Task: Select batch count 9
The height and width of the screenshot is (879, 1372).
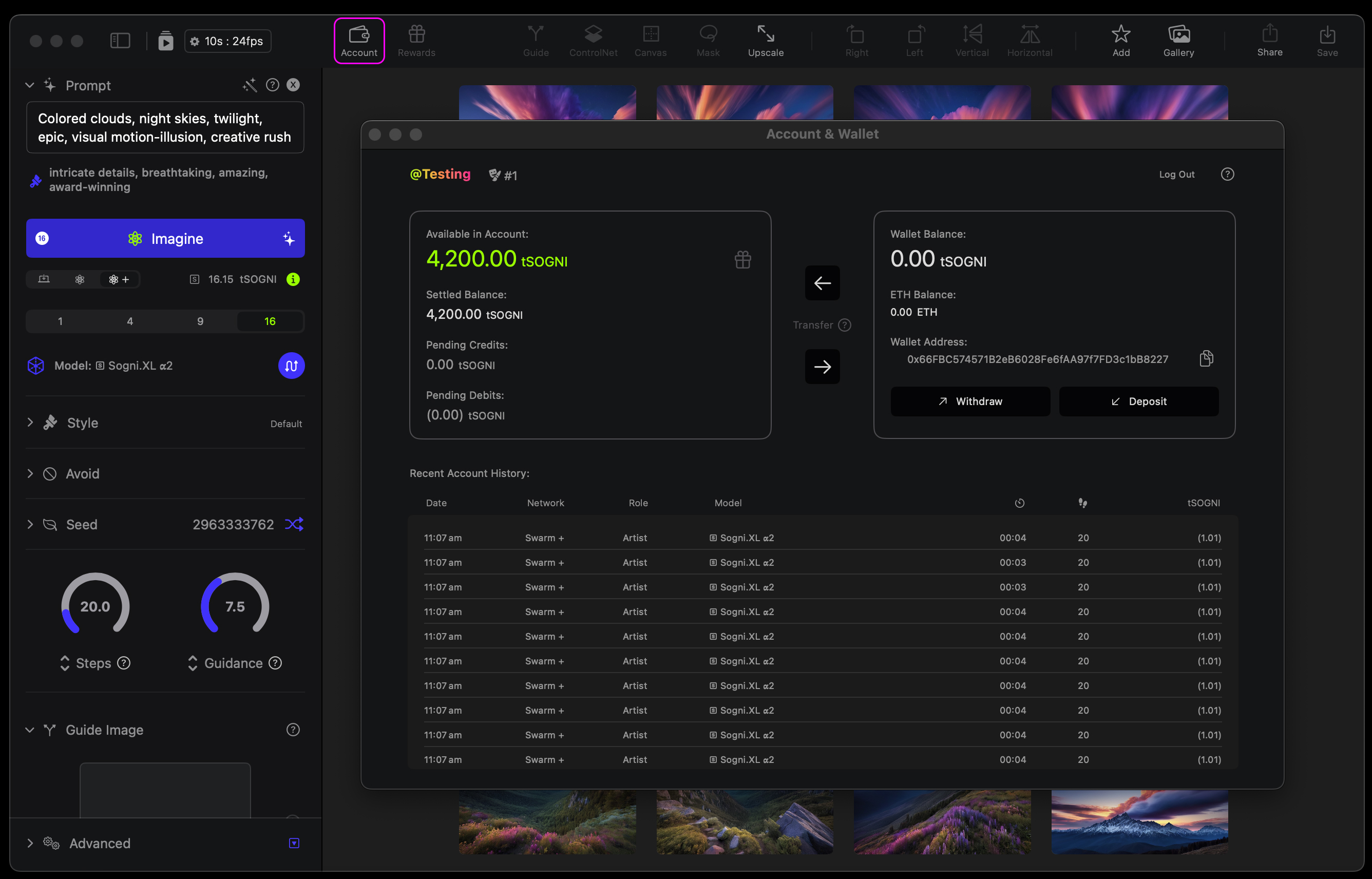Action: [200, 321]
